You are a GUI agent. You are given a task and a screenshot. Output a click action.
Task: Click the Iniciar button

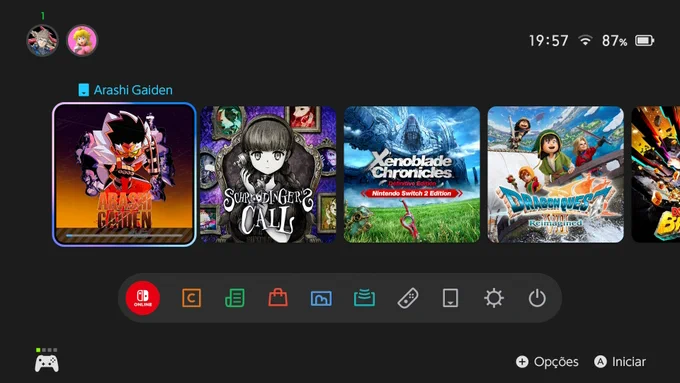(x=620, y=362)
